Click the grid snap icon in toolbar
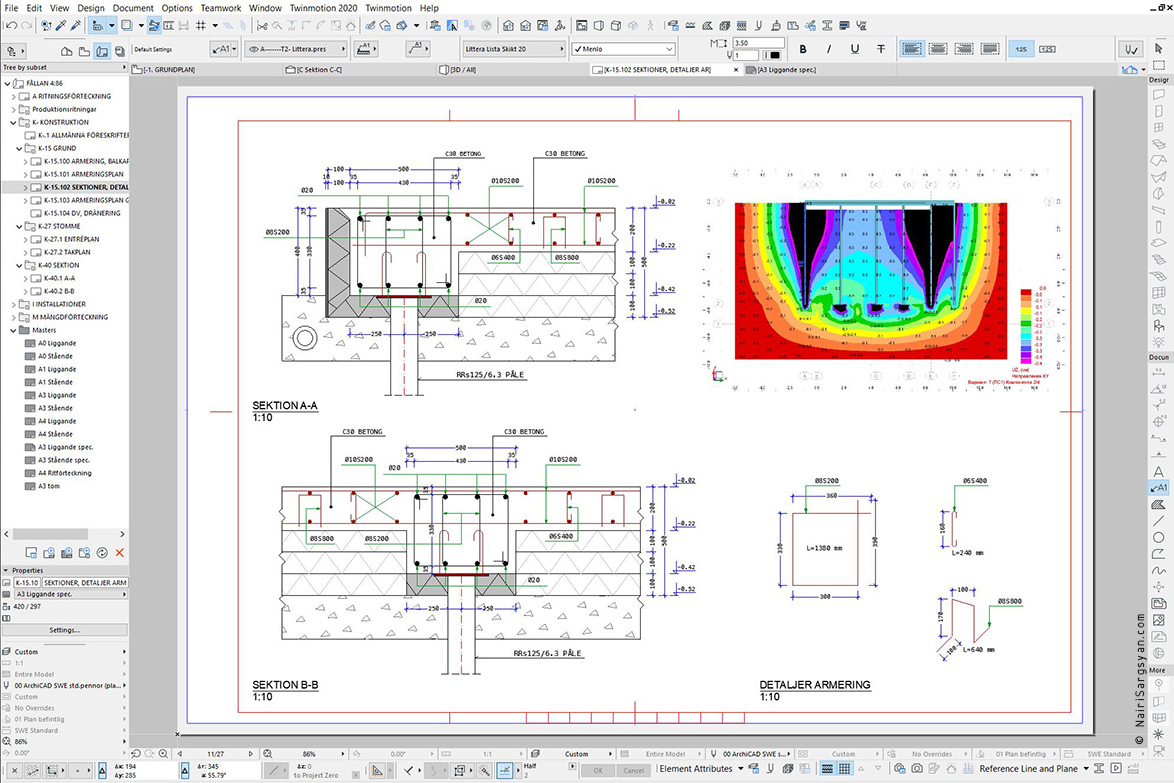This screenshot has height=783, width=1174. click(201, 25)
